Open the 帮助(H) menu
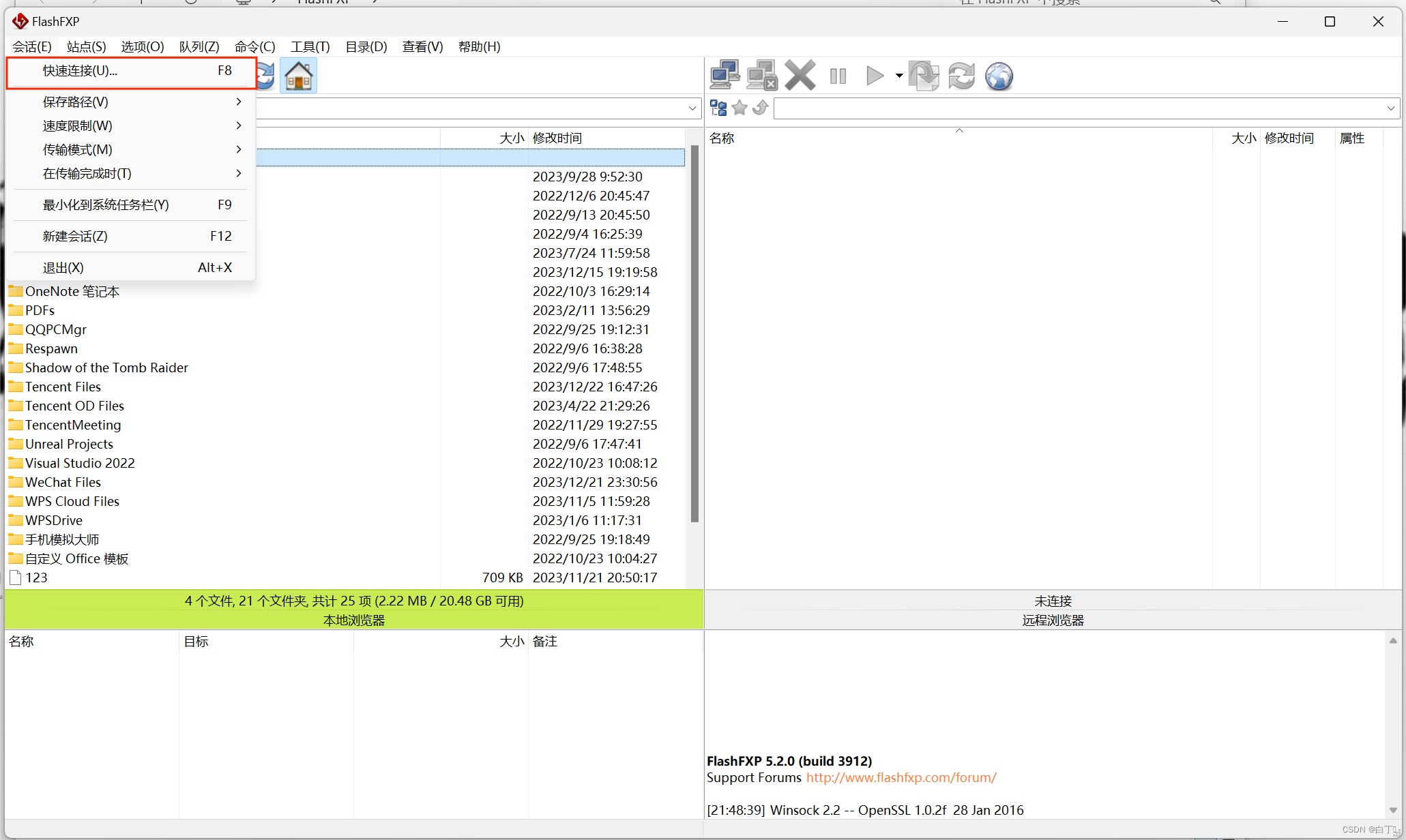 pyautogui.click(x=480, y=46)
